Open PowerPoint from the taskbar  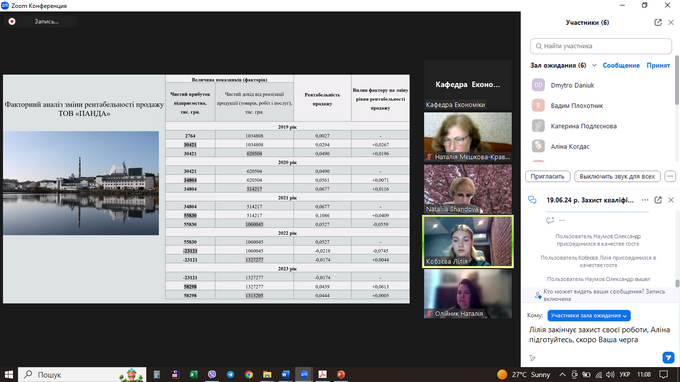341,375
